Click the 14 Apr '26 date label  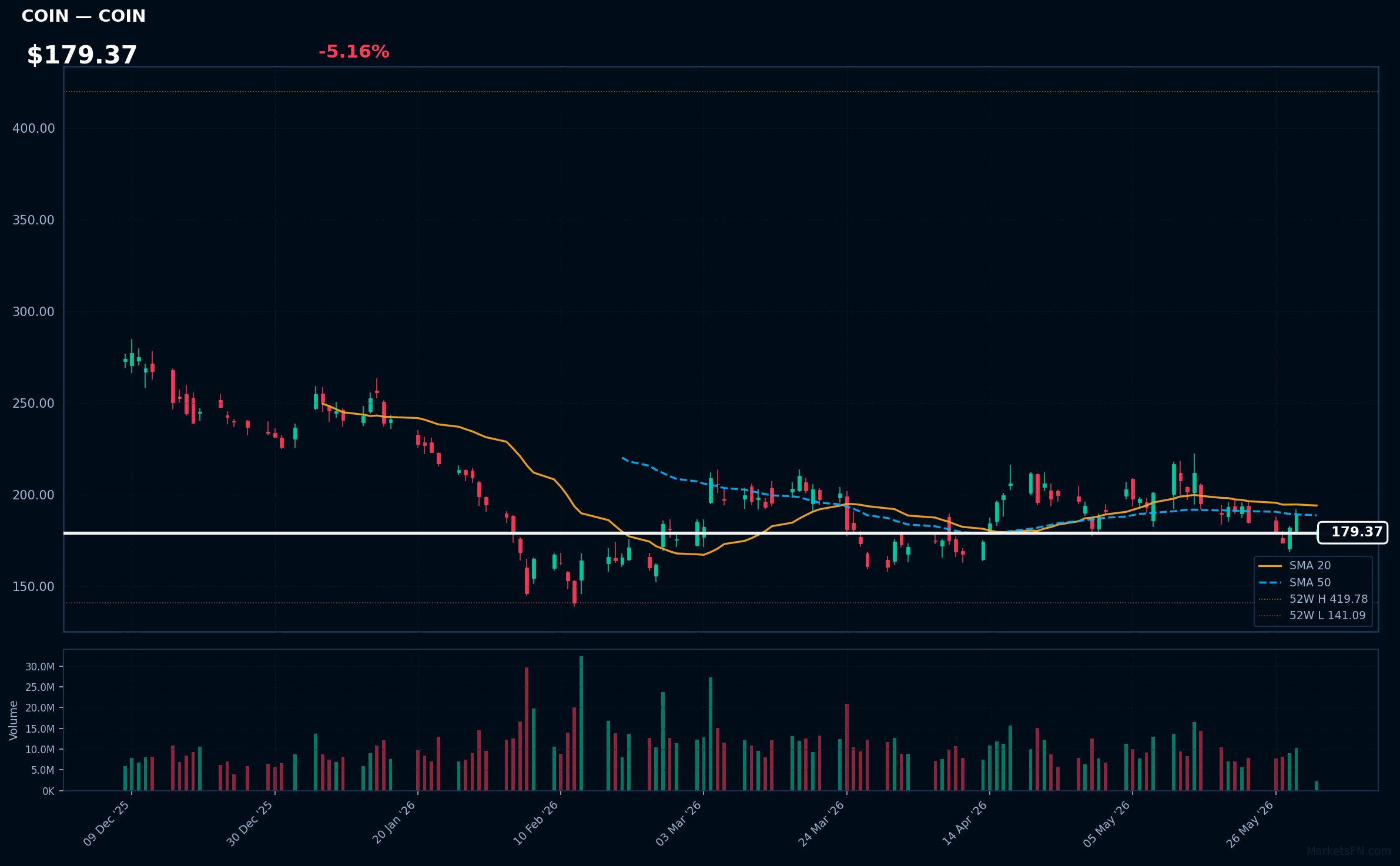pyautogui.click(x=965, y=824)
